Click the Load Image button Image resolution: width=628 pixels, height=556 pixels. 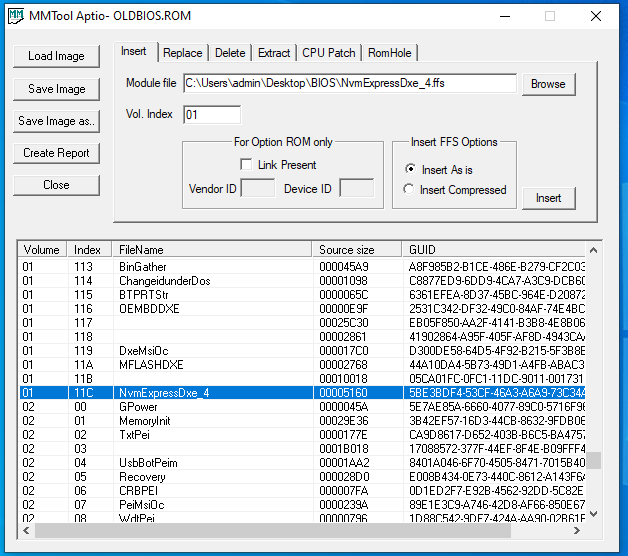56,56
